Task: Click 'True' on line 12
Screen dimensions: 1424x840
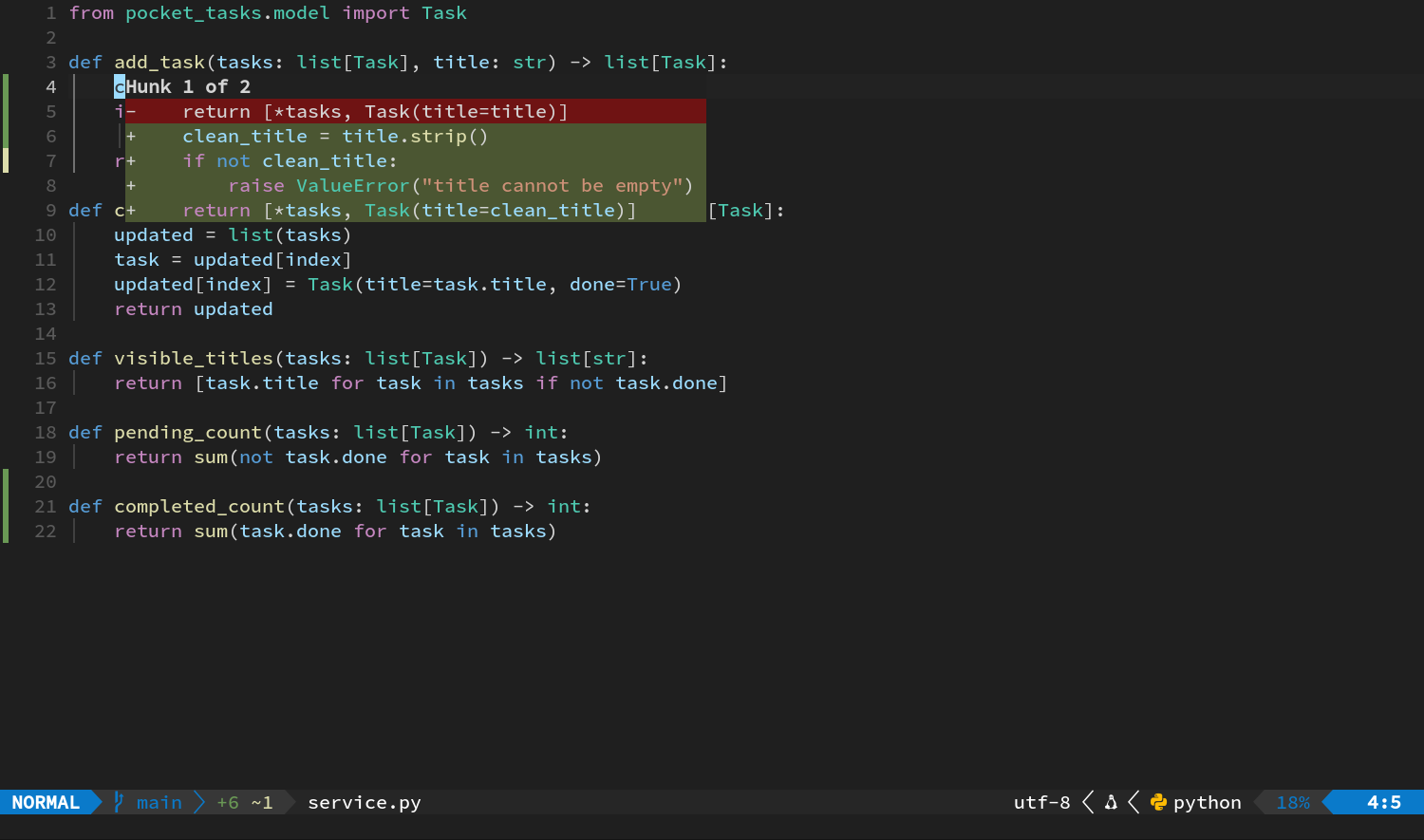Action: (649, 284)
